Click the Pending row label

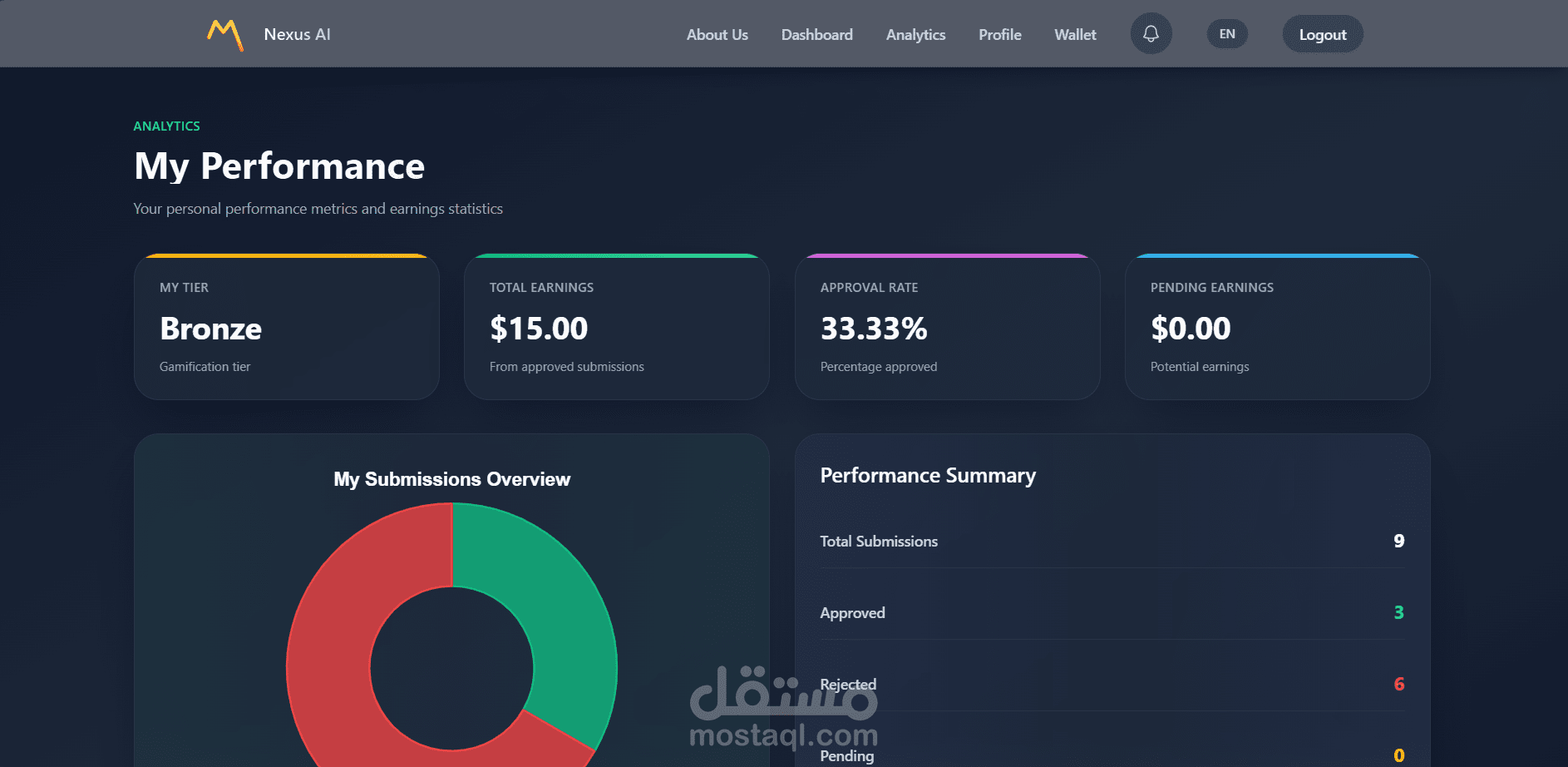coord(847,756)
